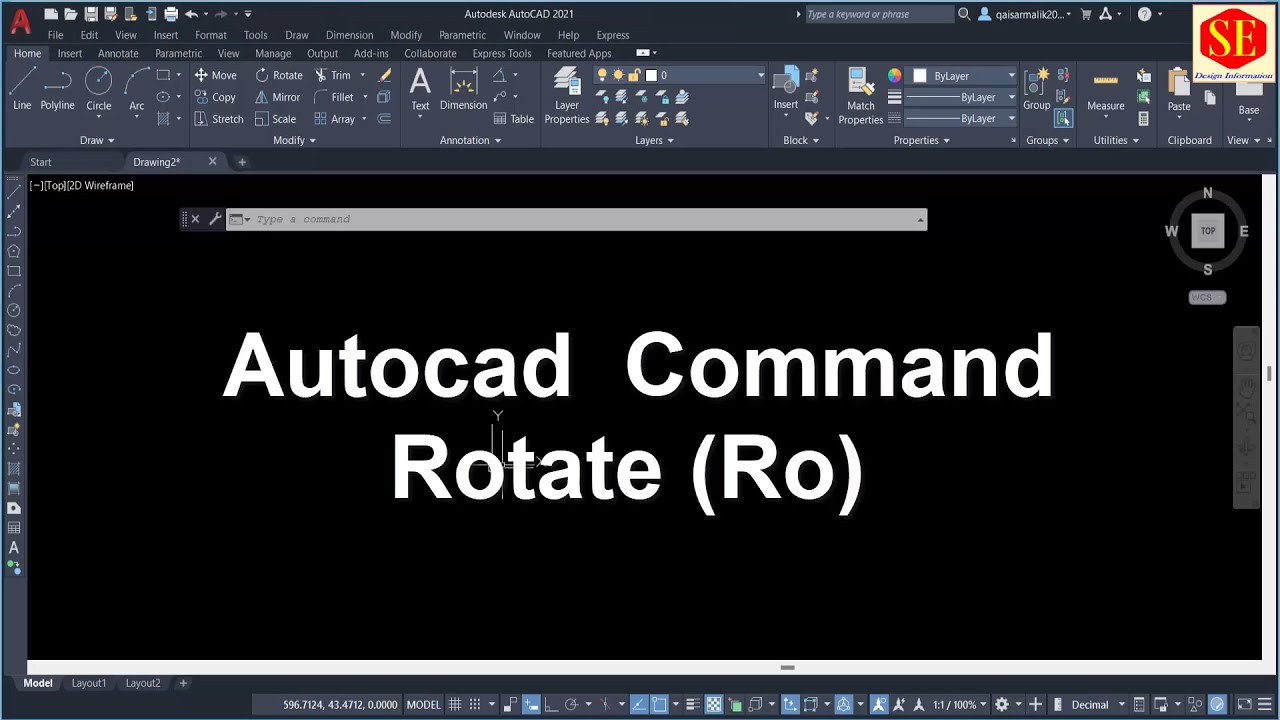Select the Polyline tool
1280x720 pixels.
click(57, 88)
